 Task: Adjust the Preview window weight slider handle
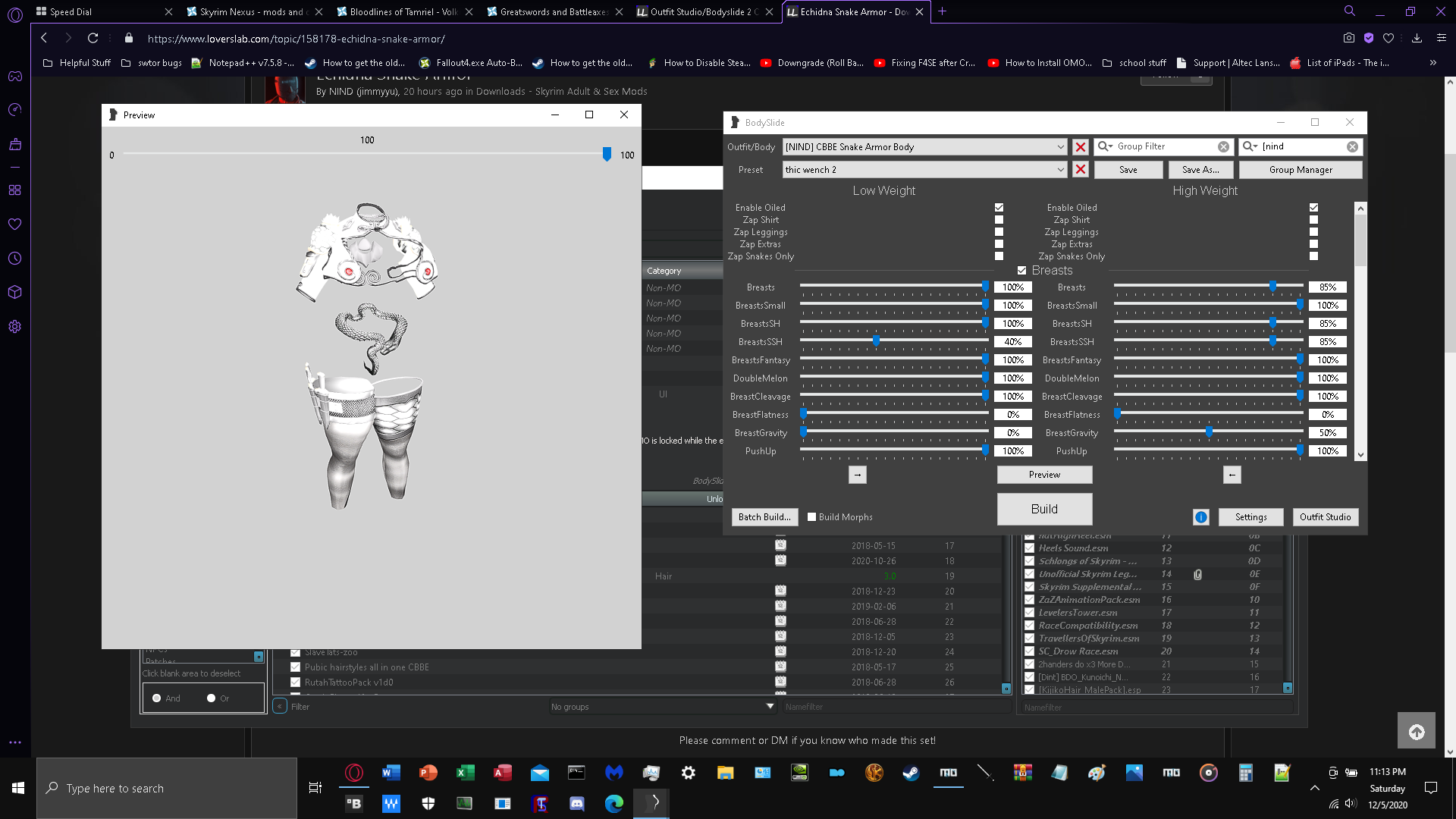[607, 155]
